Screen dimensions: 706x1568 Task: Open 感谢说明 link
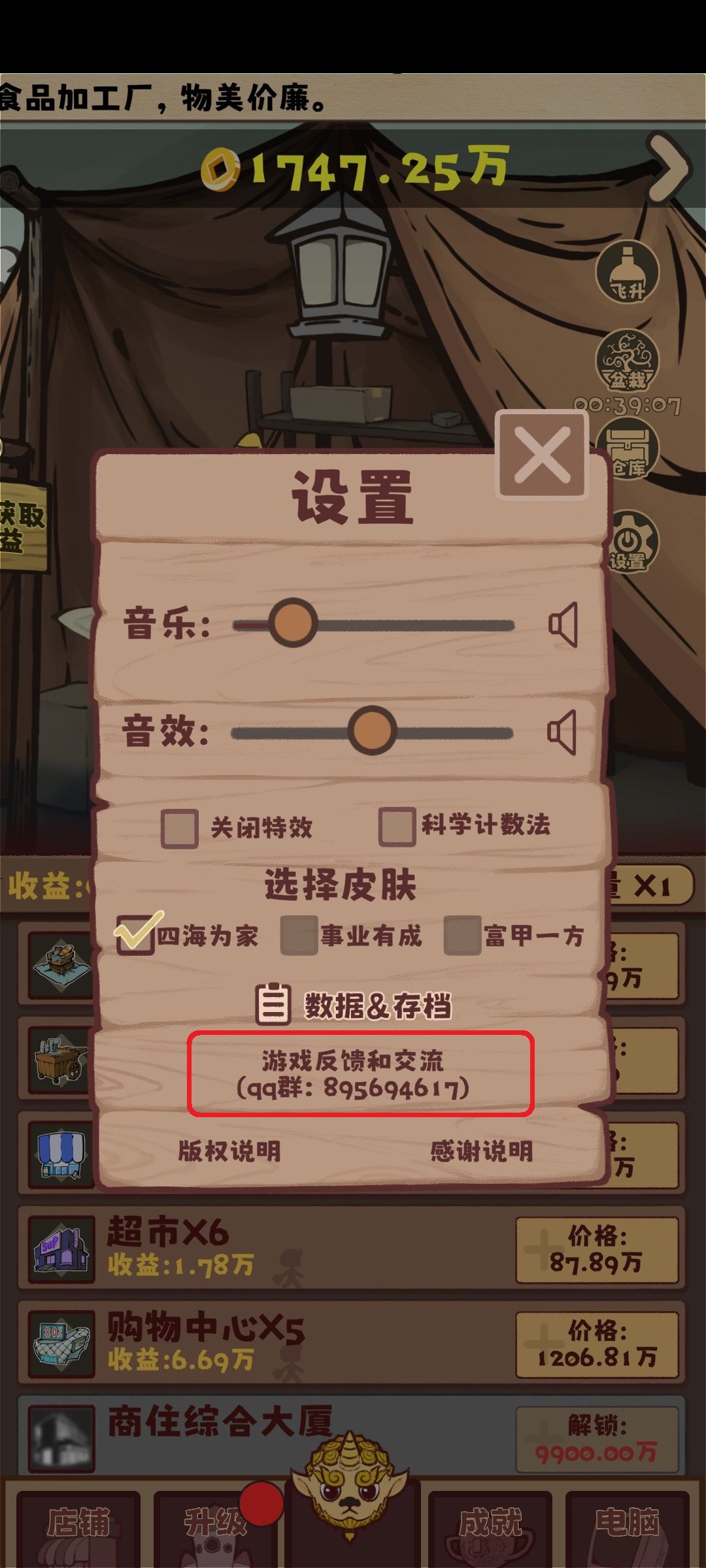click(x=481, y=1151)
